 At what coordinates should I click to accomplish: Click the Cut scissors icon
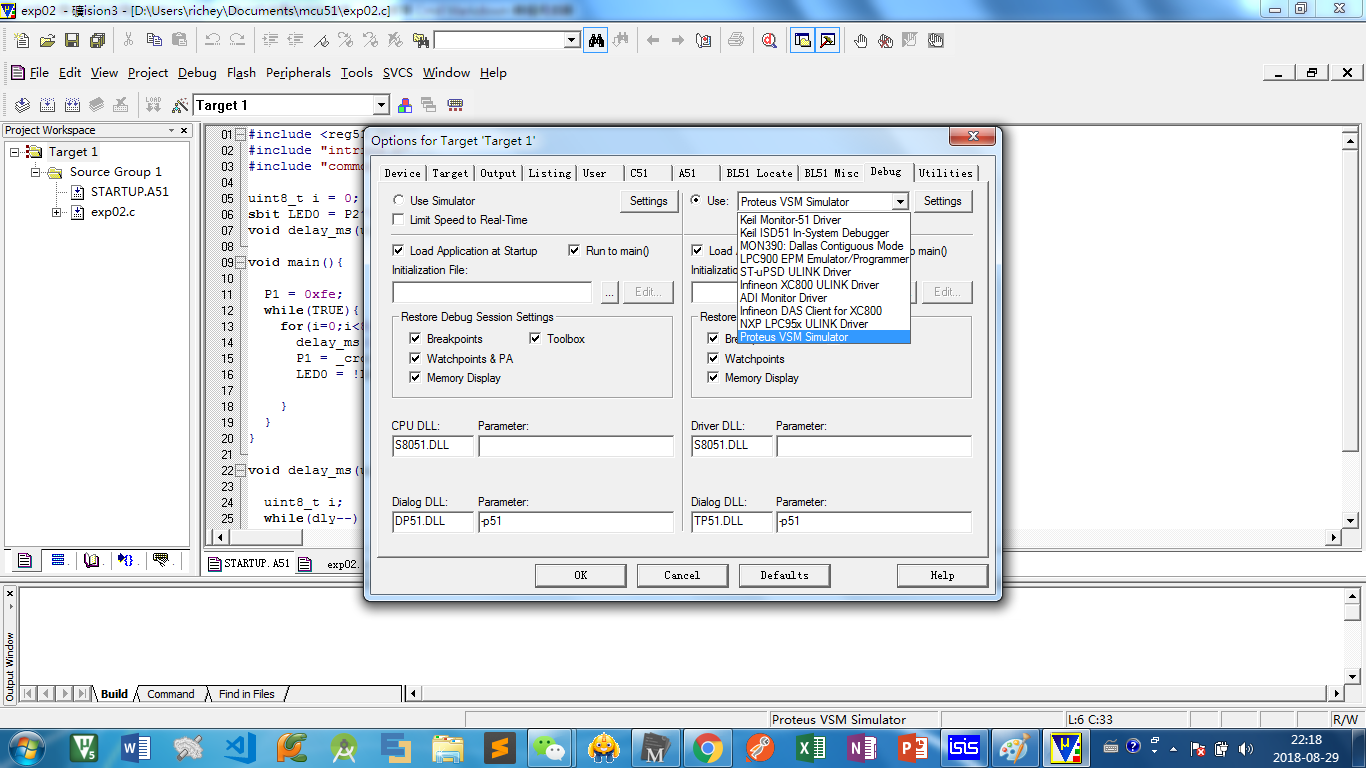pos(128,41)
